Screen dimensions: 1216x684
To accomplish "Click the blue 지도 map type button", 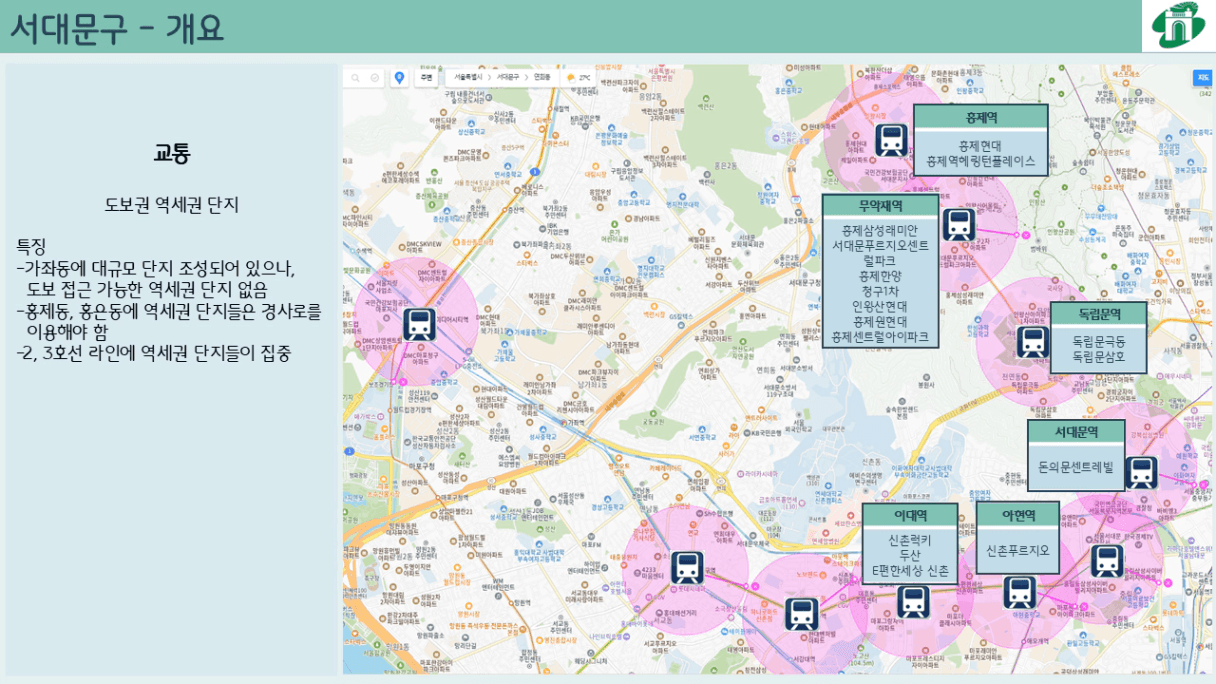I will click(1201, 77).
